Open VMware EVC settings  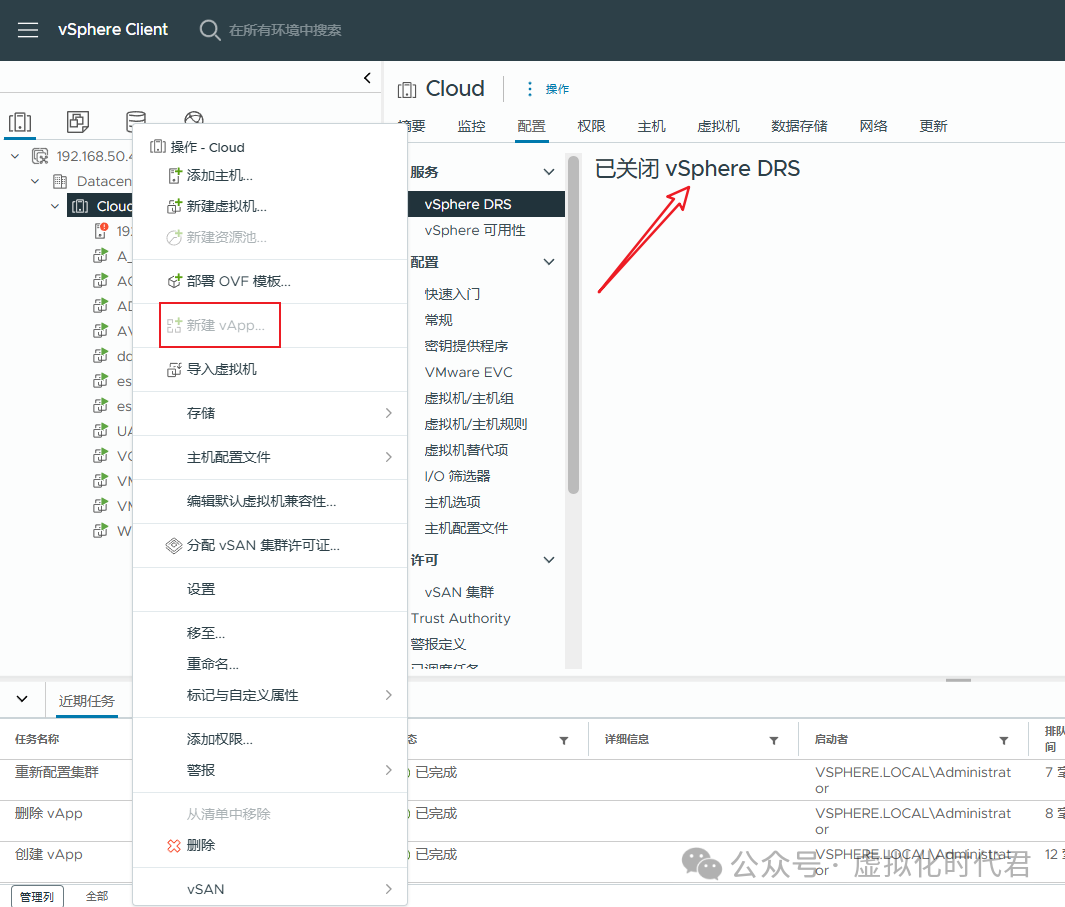pyautogui.click(x=469, y=372)
